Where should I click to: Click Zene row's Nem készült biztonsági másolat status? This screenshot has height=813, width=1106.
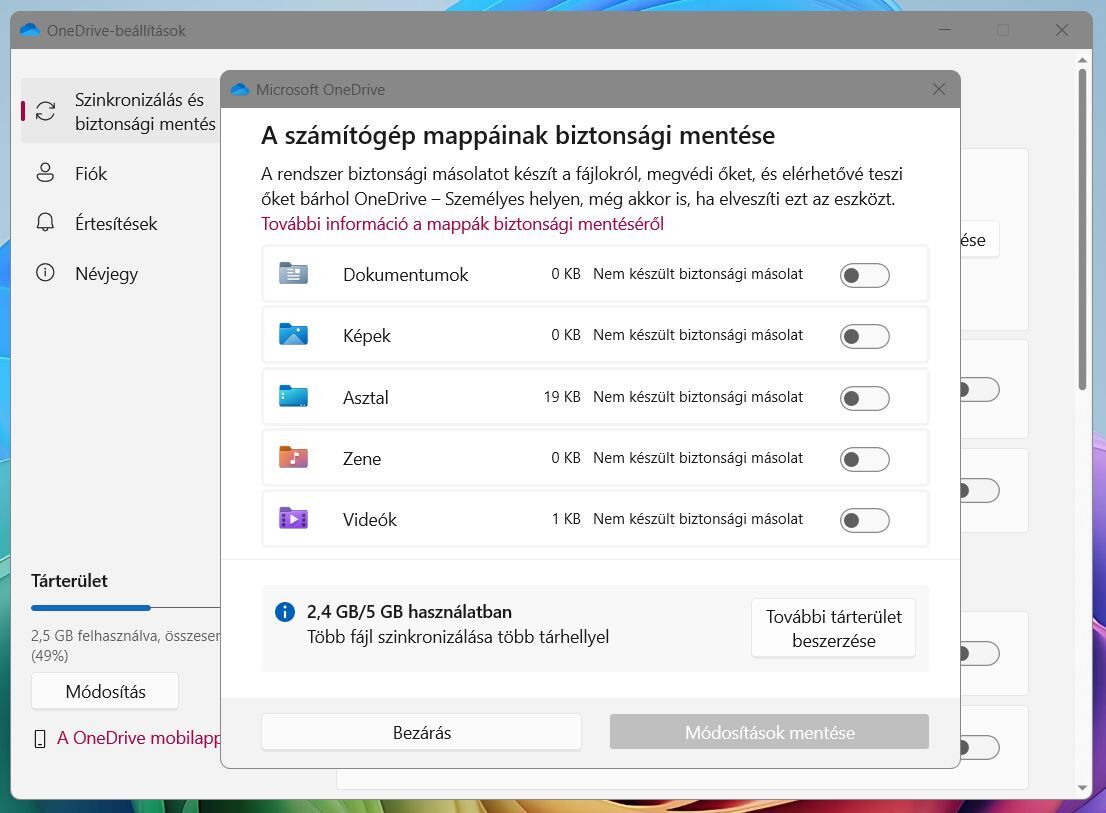tap(698, 458)
